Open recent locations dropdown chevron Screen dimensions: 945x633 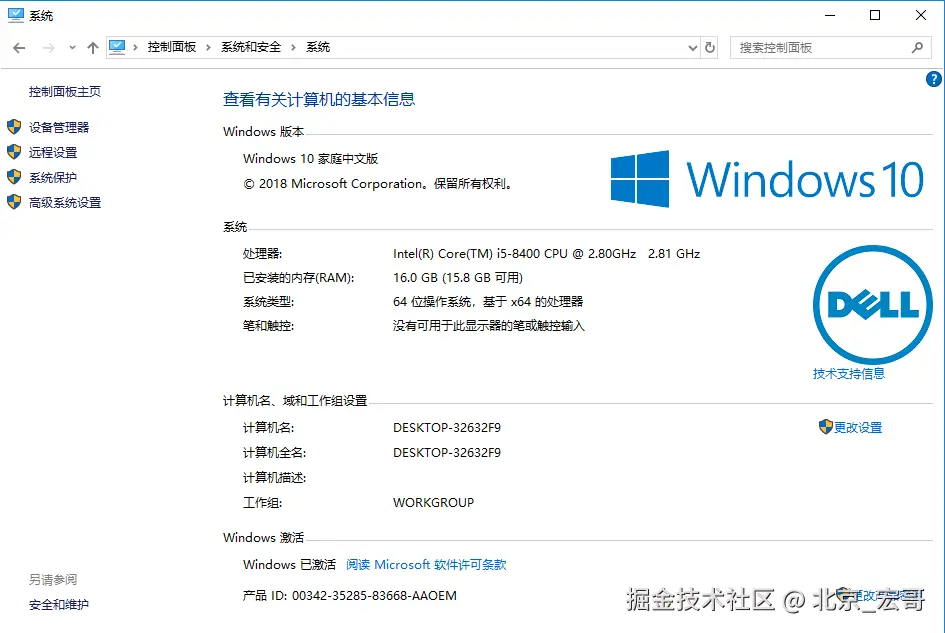(x=72, y=48)
